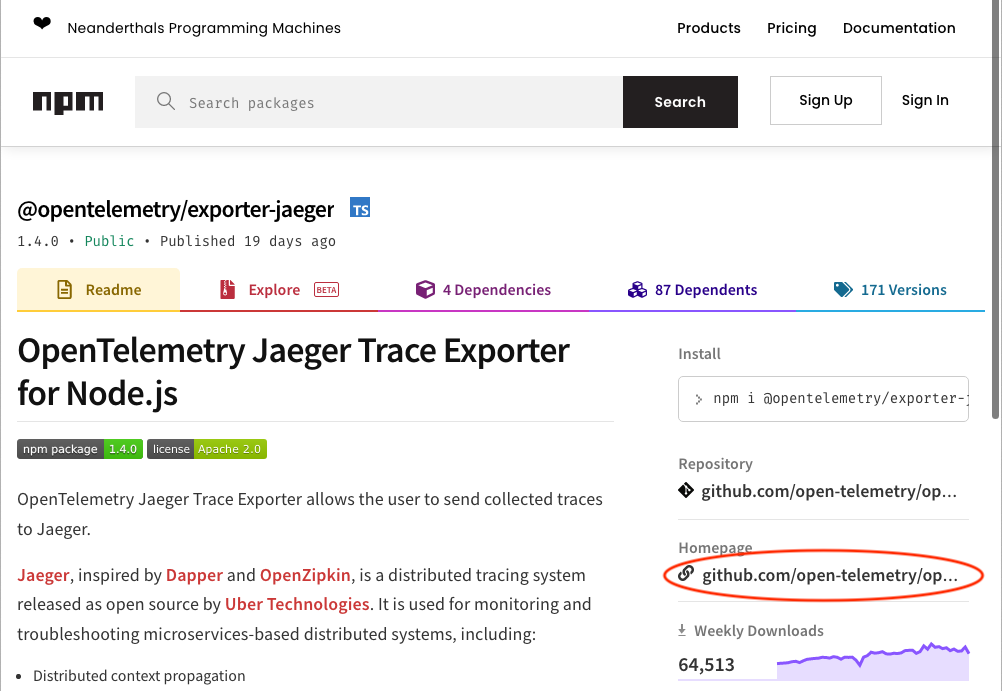Select the magnifying glass search icon
The width and height of the screenshot is (1002, 691).
coord(165,101)
